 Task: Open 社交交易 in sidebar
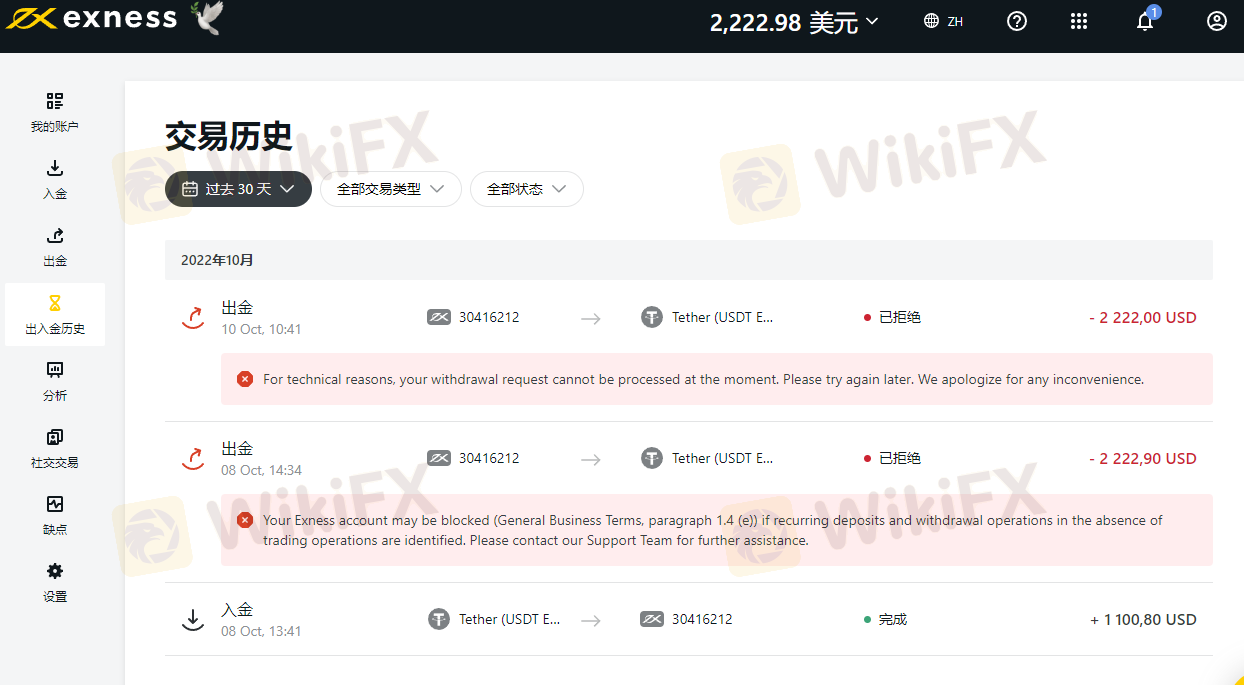(x=55, y=449)
